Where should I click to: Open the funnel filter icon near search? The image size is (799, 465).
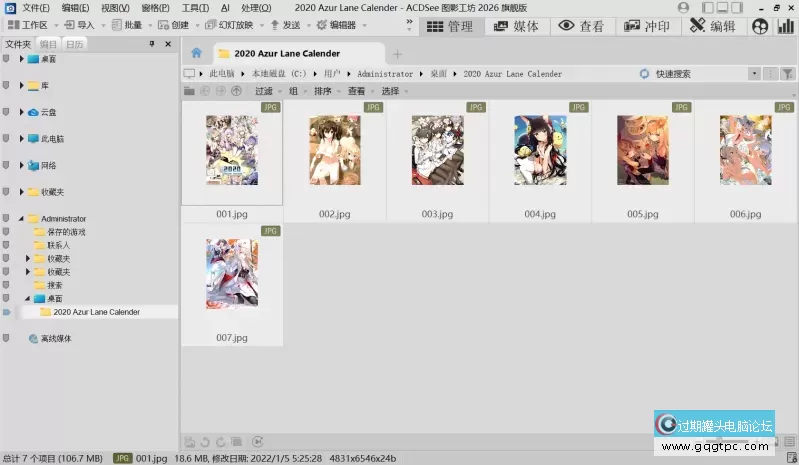[788, 74]
